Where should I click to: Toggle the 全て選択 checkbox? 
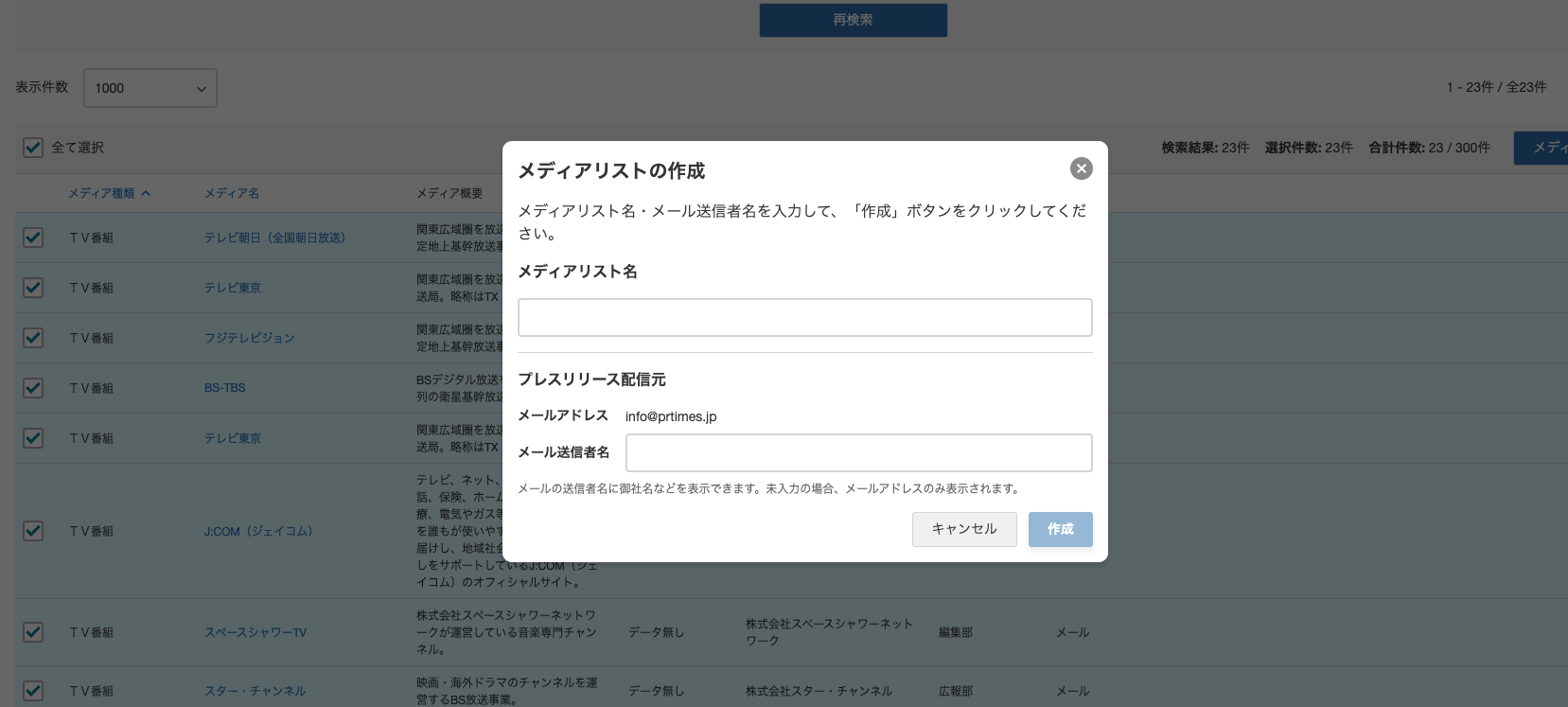click(x=33, y=148)
